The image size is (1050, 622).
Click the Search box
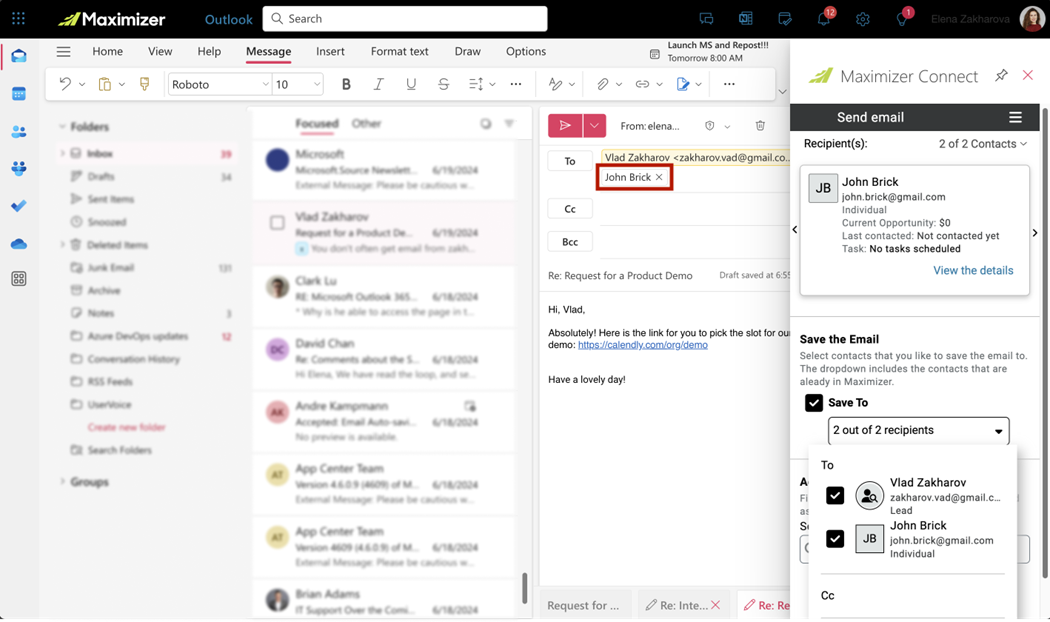[404, 19]
